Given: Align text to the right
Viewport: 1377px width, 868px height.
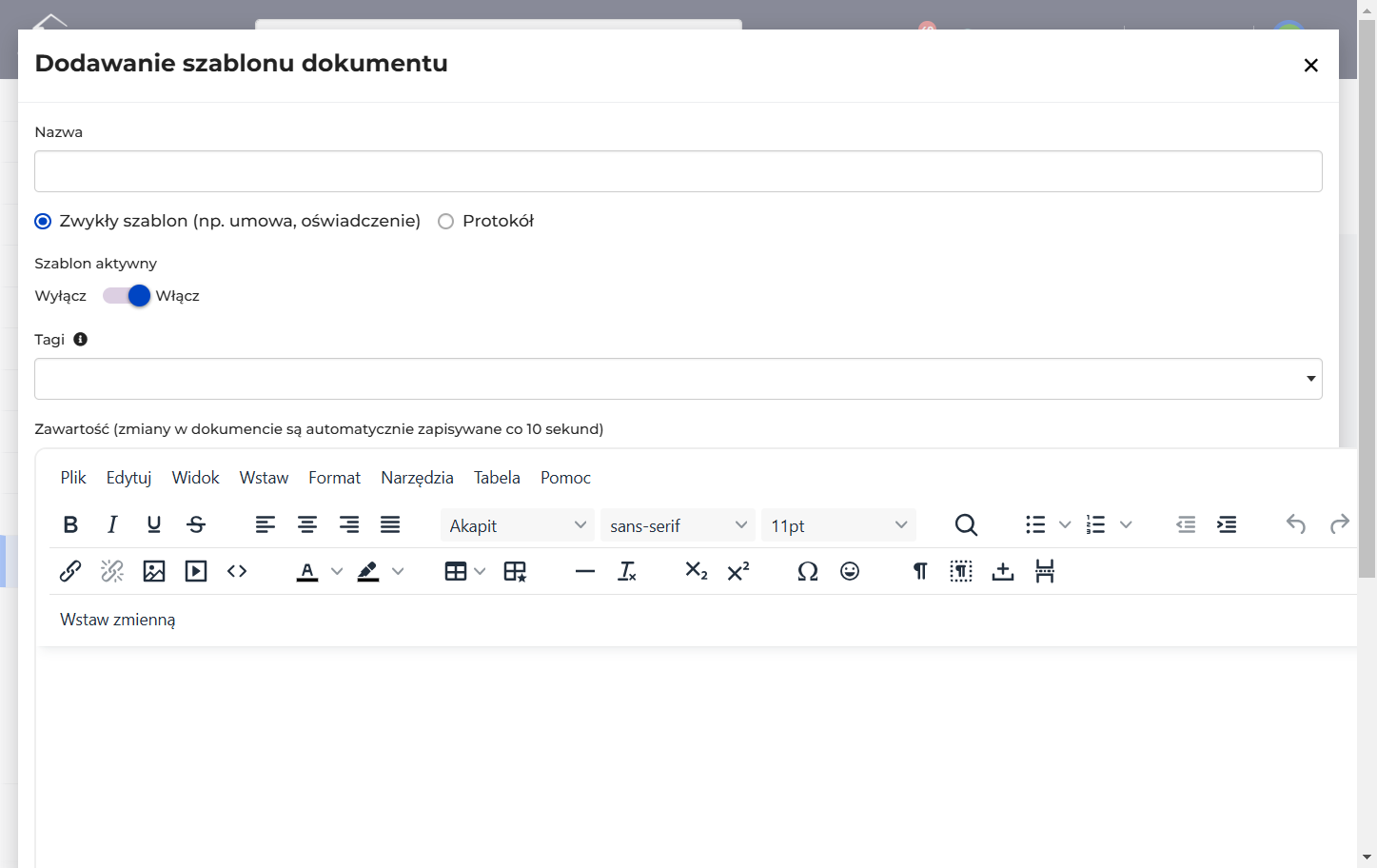Looking at the screenshot, I should click(349, 524).
